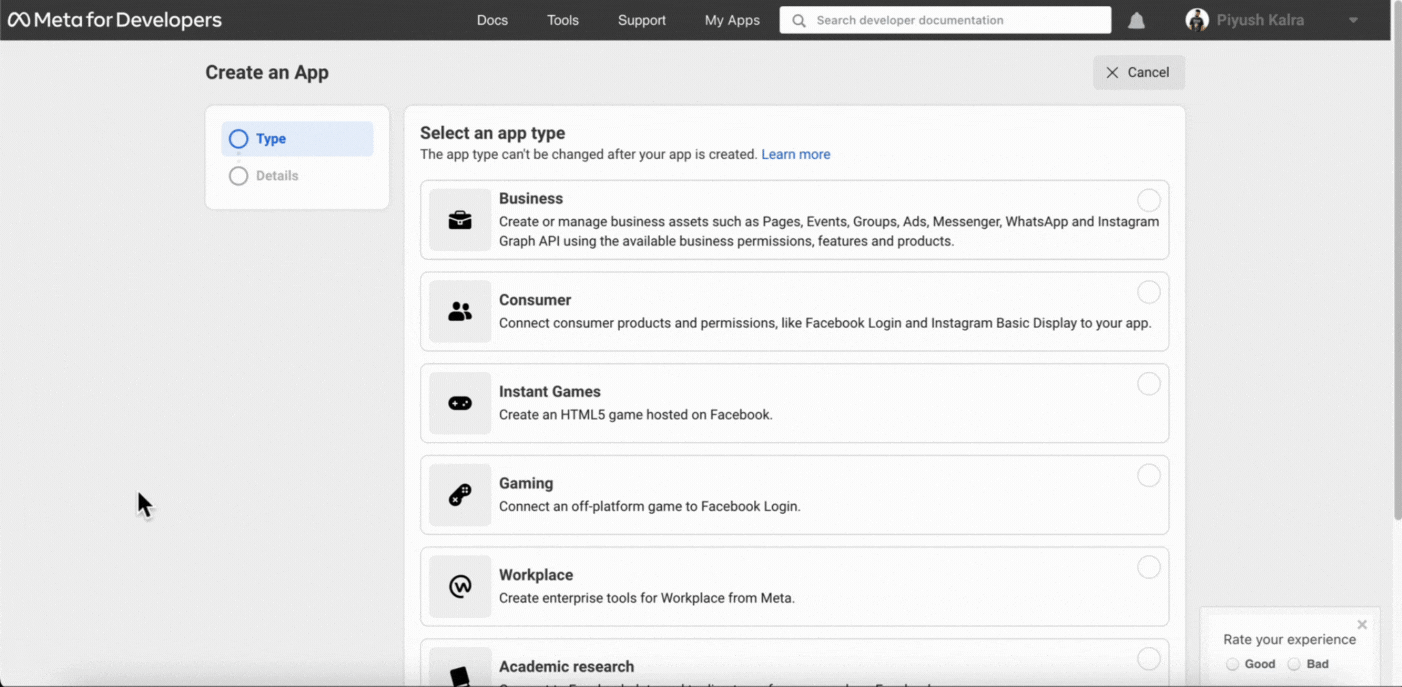1402x687 pixels.
Task: Click the Consumer people icon
Action: (460, 312)
